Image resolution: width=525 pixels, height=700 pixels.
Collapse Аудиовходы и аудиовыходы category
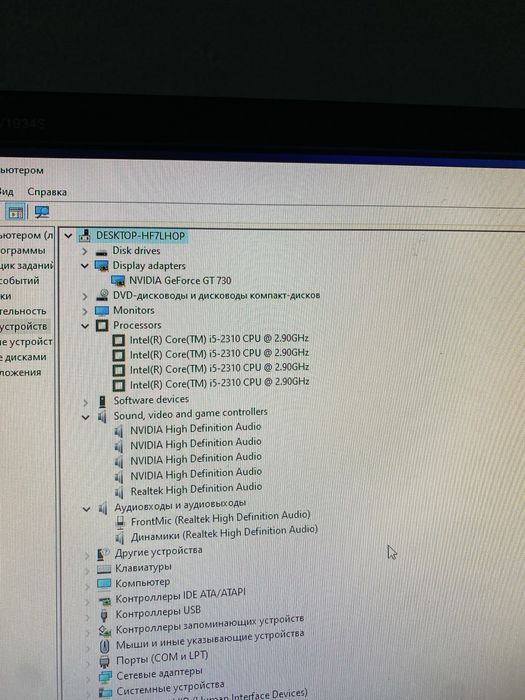tap(87, 509)
